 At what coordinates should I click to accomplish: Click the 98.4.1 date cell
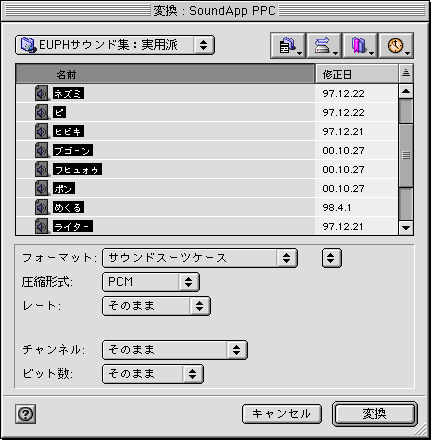point(337,208)
